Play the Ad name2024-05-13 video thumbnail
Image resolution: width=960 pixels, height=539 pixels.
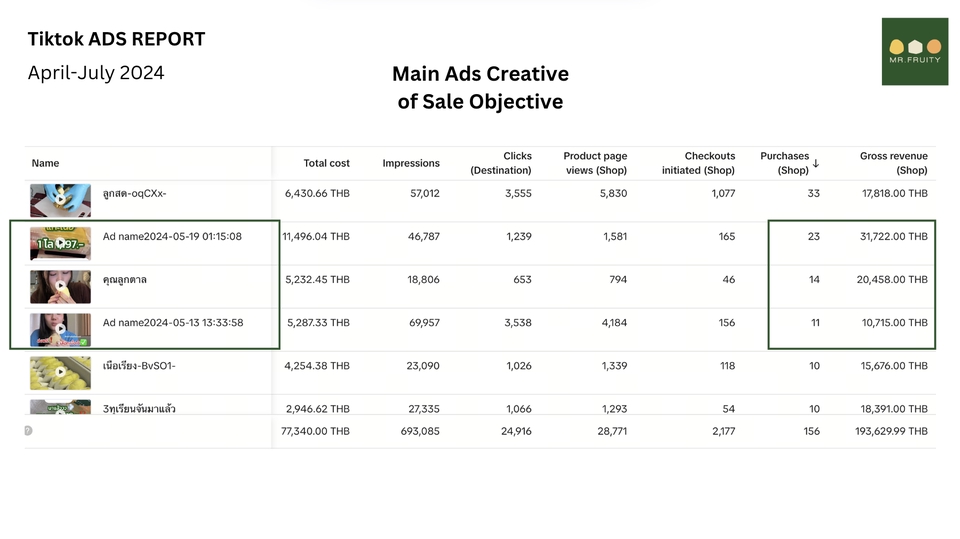[60, 329]
